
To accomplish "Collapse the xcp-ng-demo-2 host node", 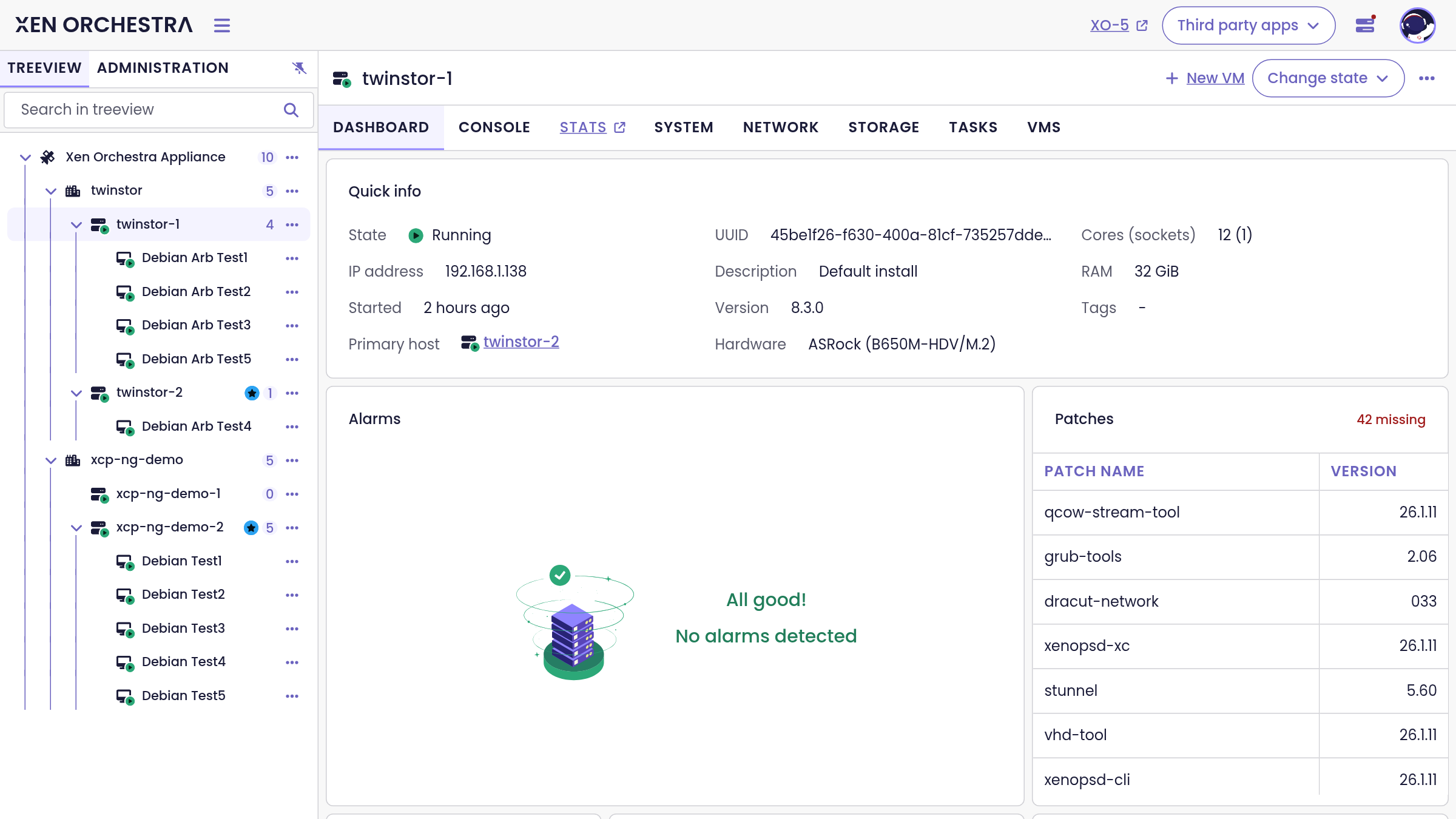I will pos(76,528).
